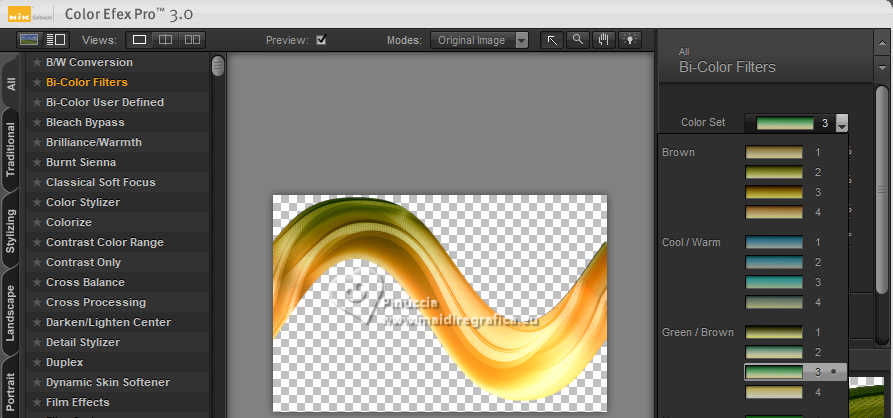
Task: Toggle favorite star for Burnt Sienna
Action: pyautogui.click(x=37, y=162)
